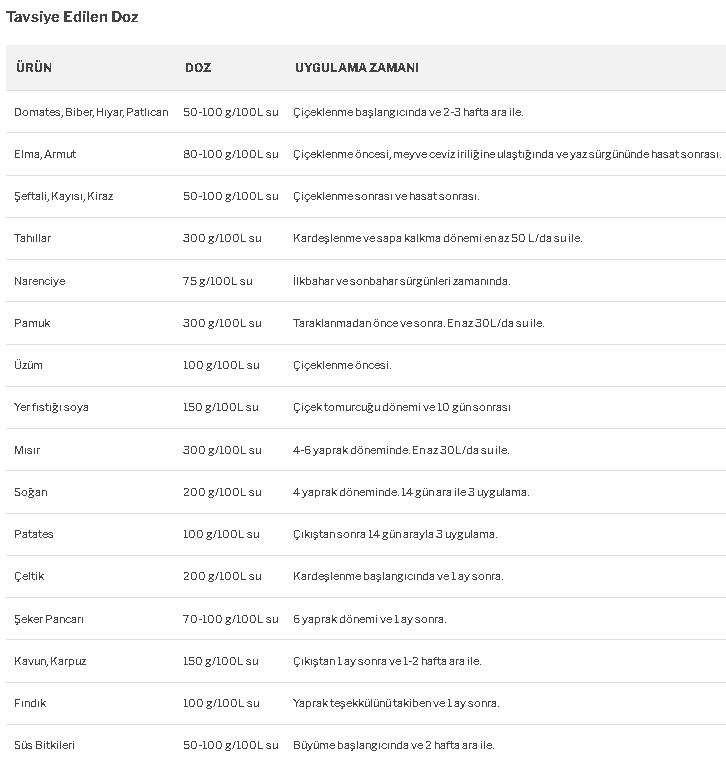Click the DOZ column header
726x765 pixels.
tap(198, 67)
